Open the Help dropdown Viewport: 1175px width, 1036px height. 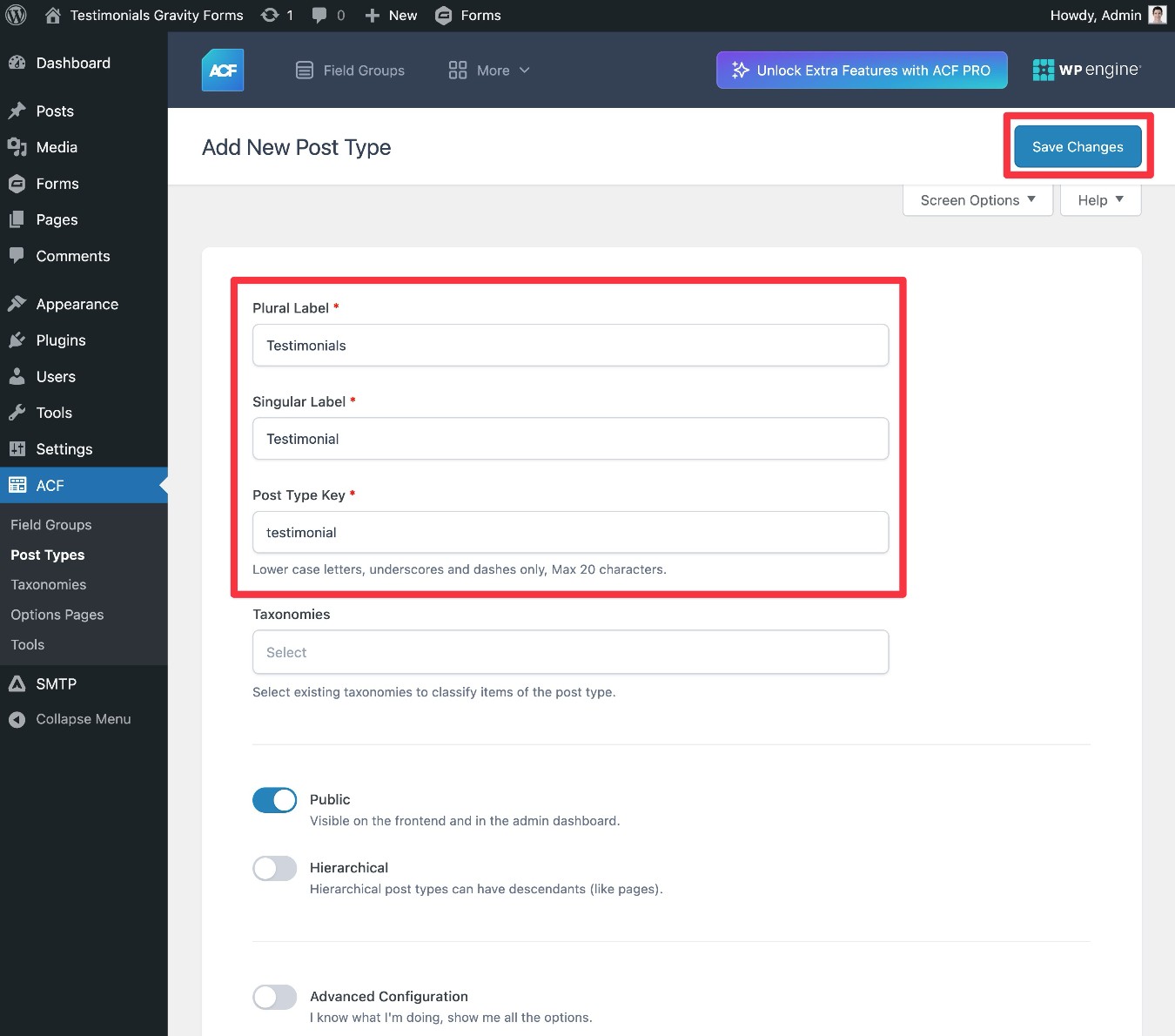(x=1099, y=200)
